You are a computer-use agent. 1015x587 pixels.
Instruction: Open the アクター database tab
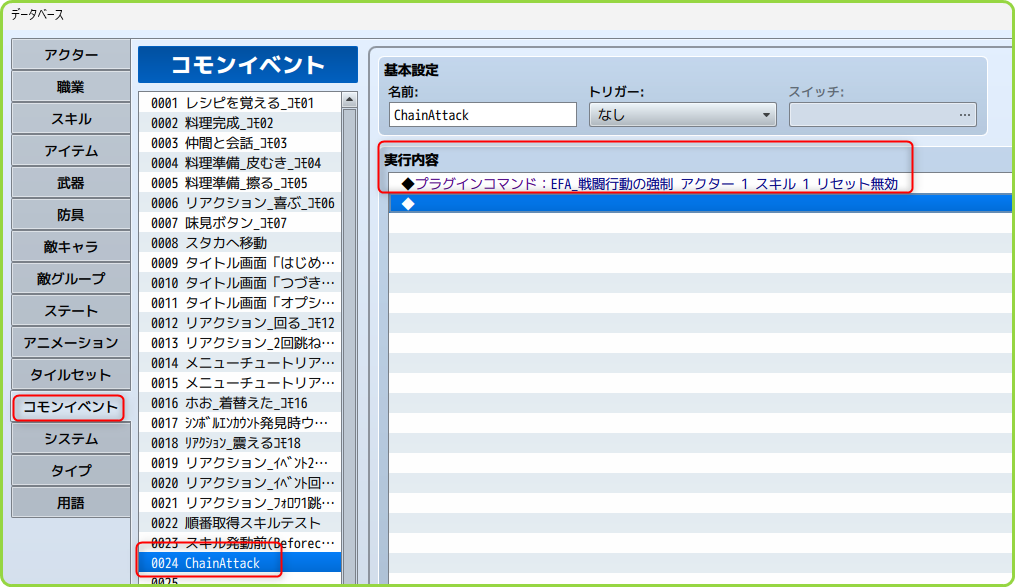point(71,55)
